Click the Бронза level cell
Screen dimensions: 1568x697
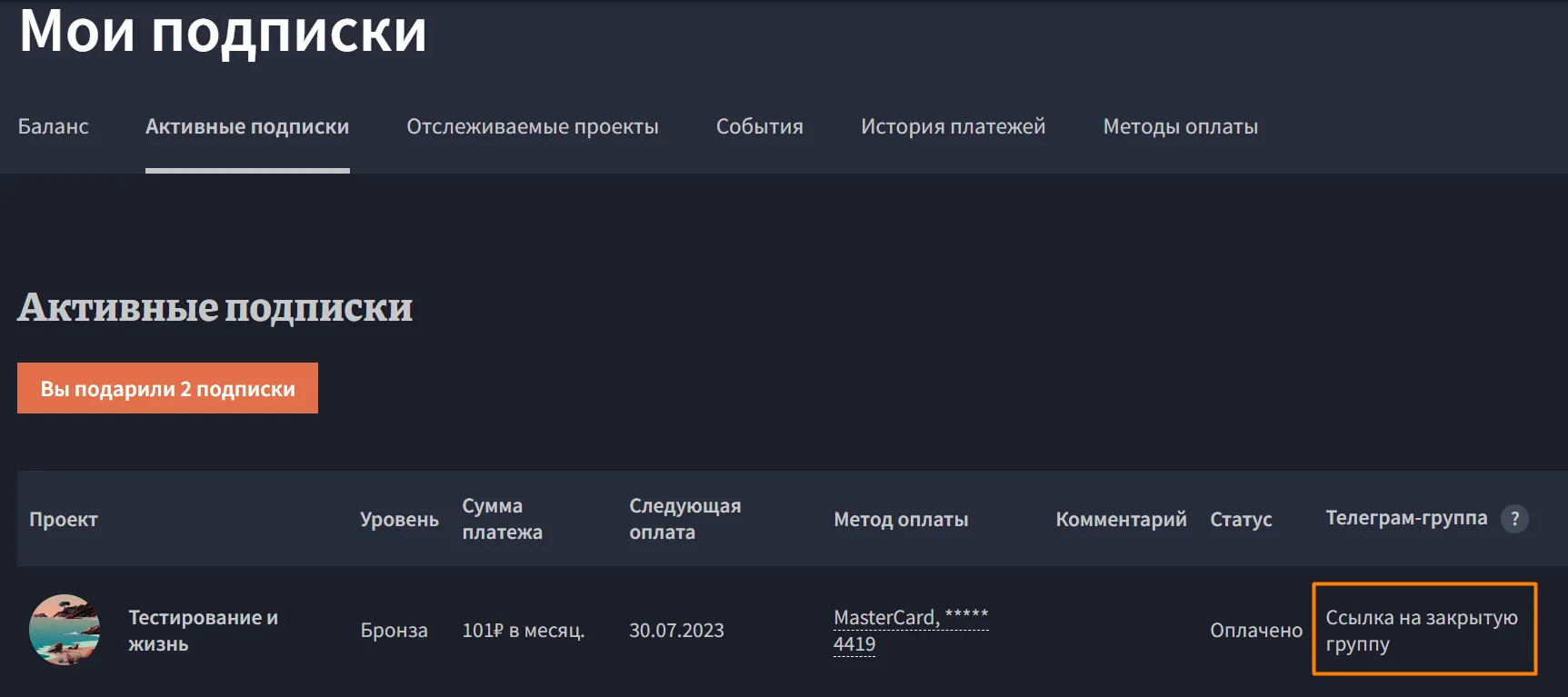394,631
